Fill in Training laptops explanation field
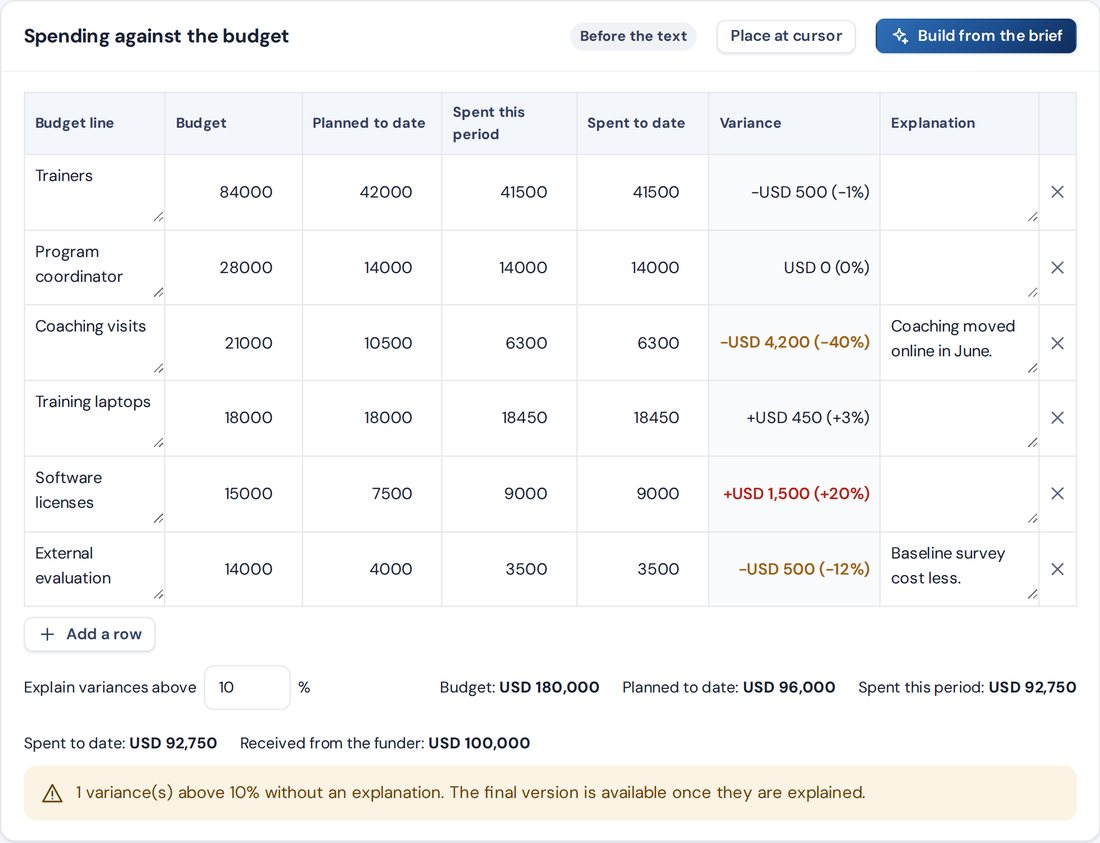The height and width of the screenshot is (843, 1100). tap(959, 418)
